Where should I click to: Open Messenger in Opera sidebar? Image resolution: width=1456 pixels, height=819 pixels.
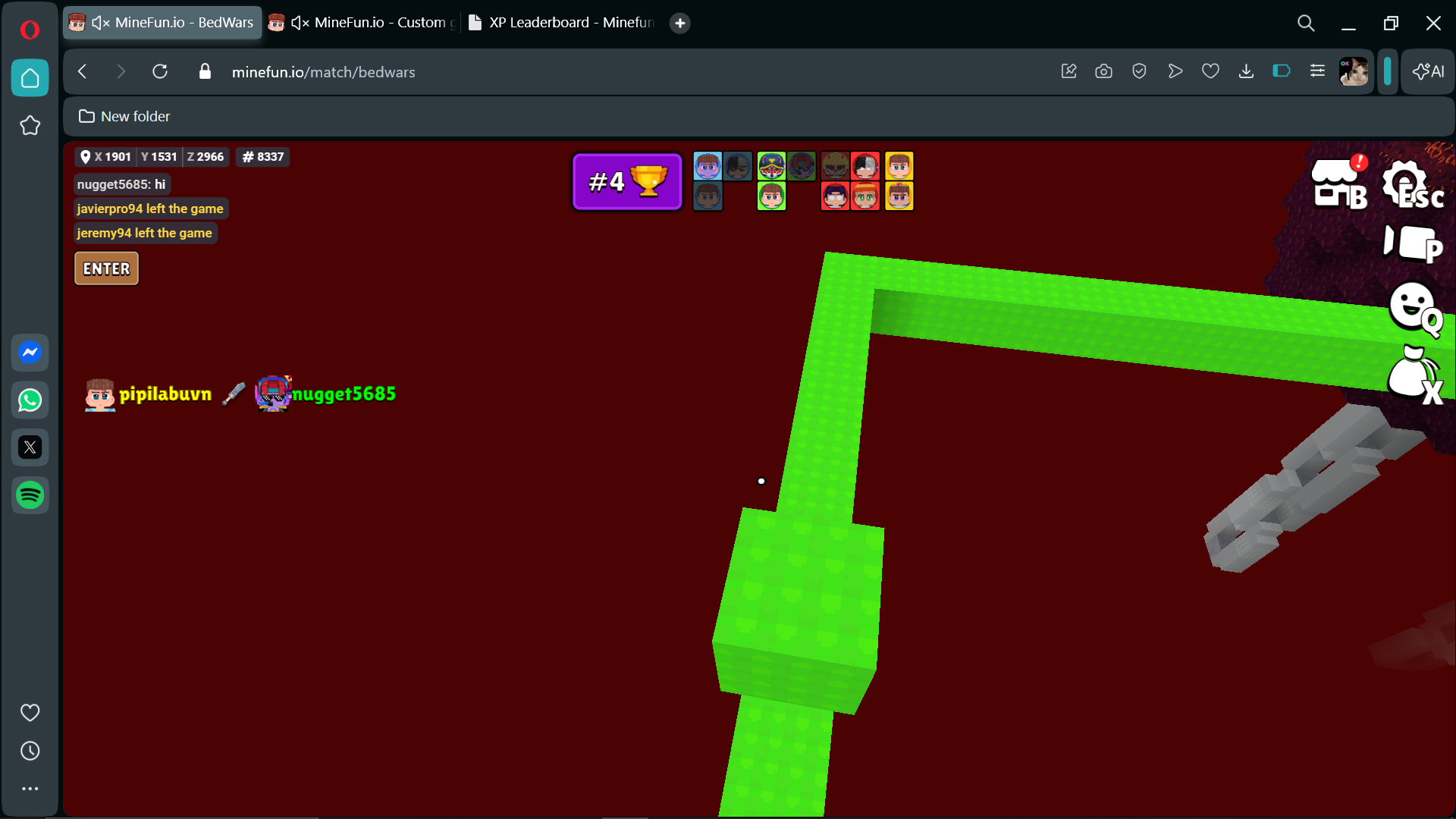coord(30,352)
